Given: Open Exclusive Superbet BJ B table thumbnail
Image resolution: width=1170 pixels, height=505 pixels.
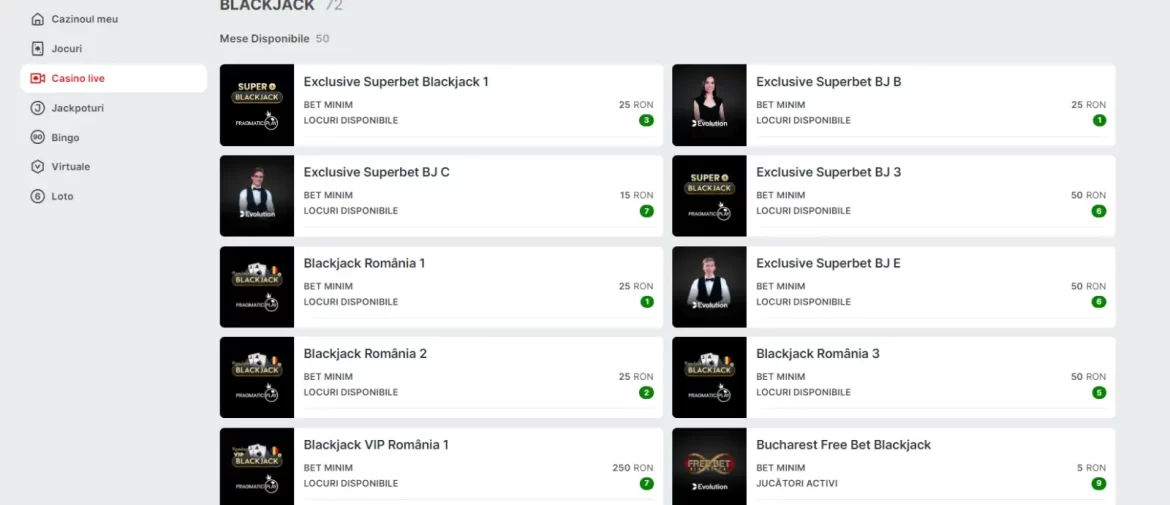Looking at the screenshot, I should 709,105.
